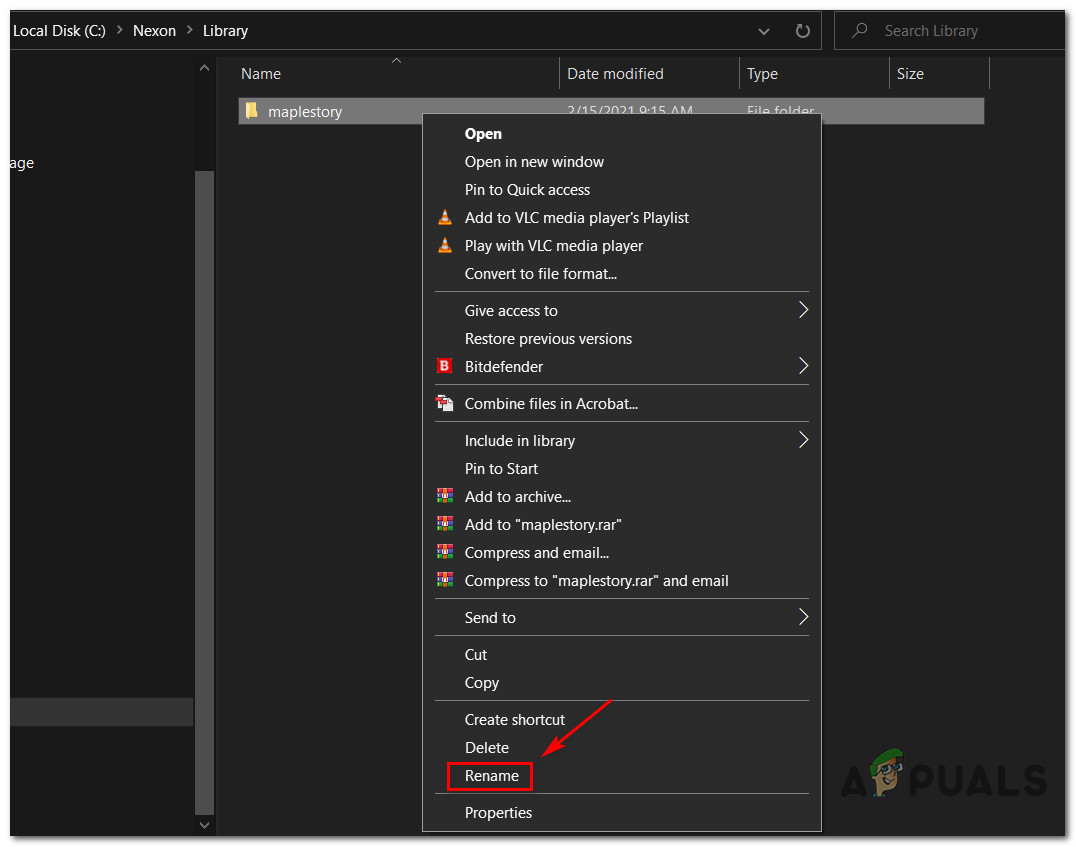1076x847 pixels.
Task: Select Properties in the context menu
Action: coord(498,813)
